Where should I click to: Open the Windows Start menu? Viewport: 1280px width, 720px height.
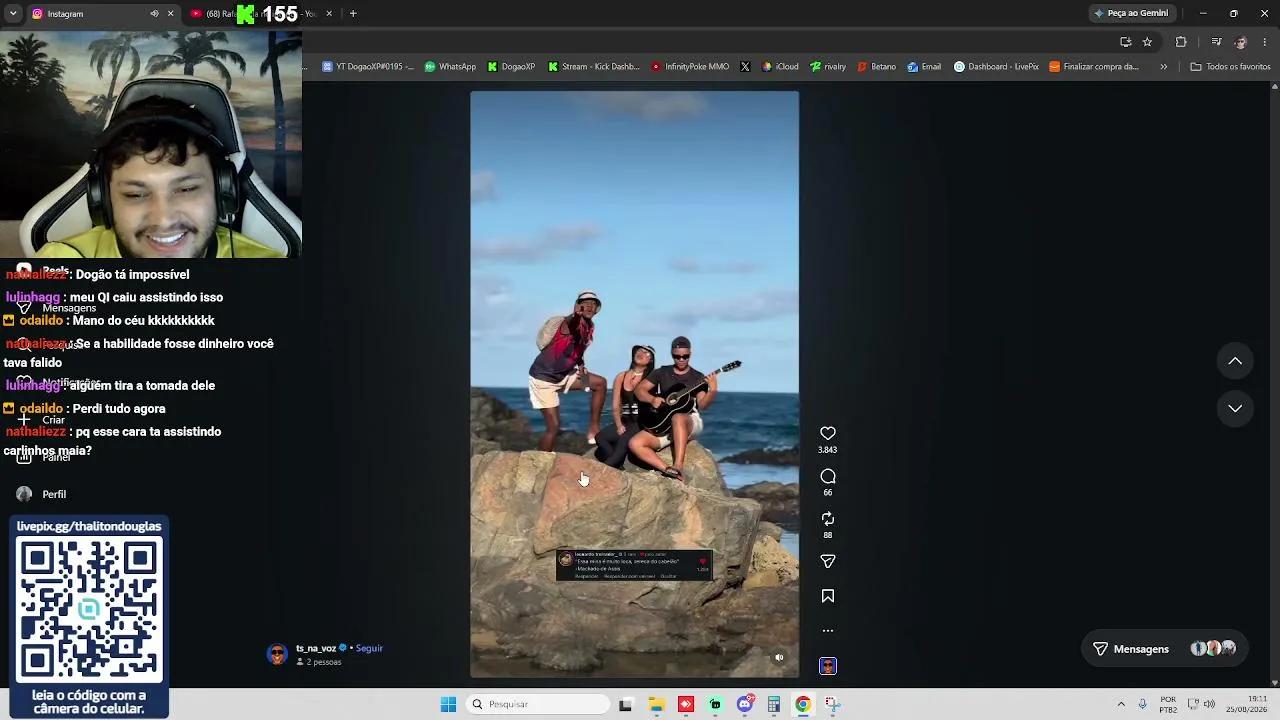tap(448, 704)
